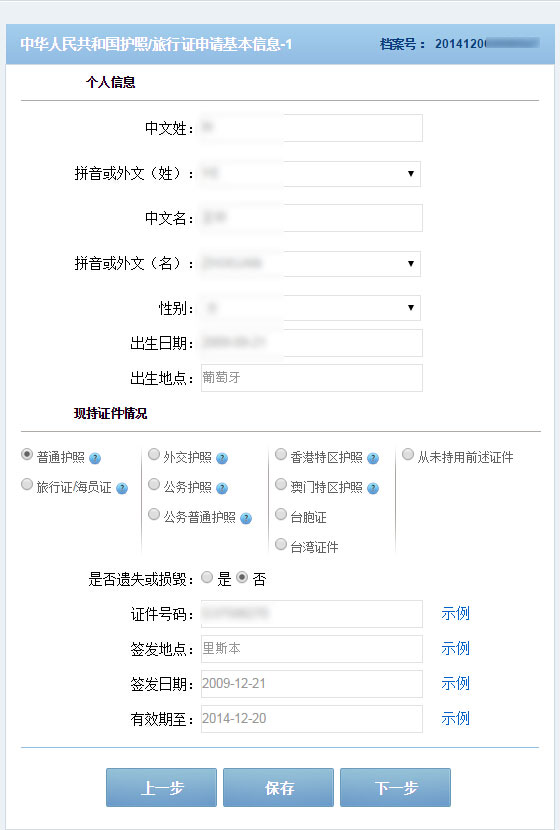Expand the 拼音或外文（姓） dropdown
The height and width of the screenshot is (830, 560).
pos(311,174)
